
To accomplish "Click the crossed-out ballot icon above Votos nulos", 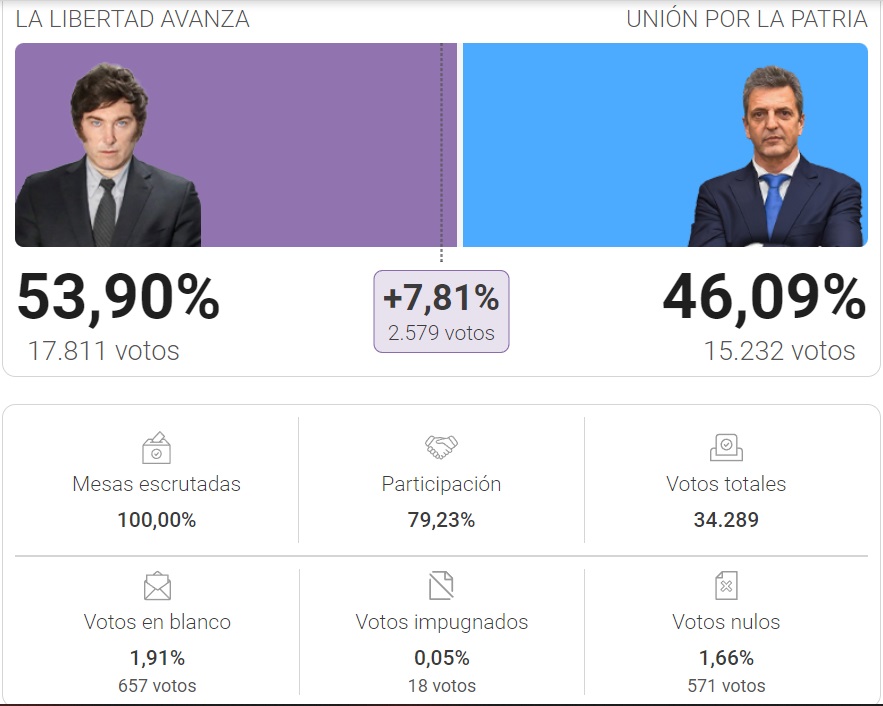I will click(x=726, y=585).
